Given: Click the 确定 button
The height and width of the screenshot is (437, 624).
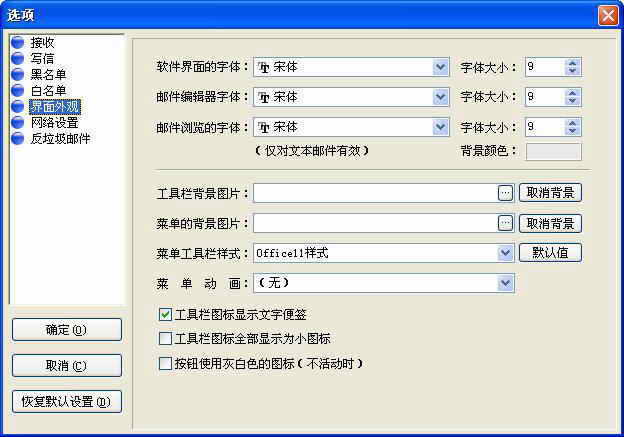Looking at the screenshot, I should click(x=67, y=329).
